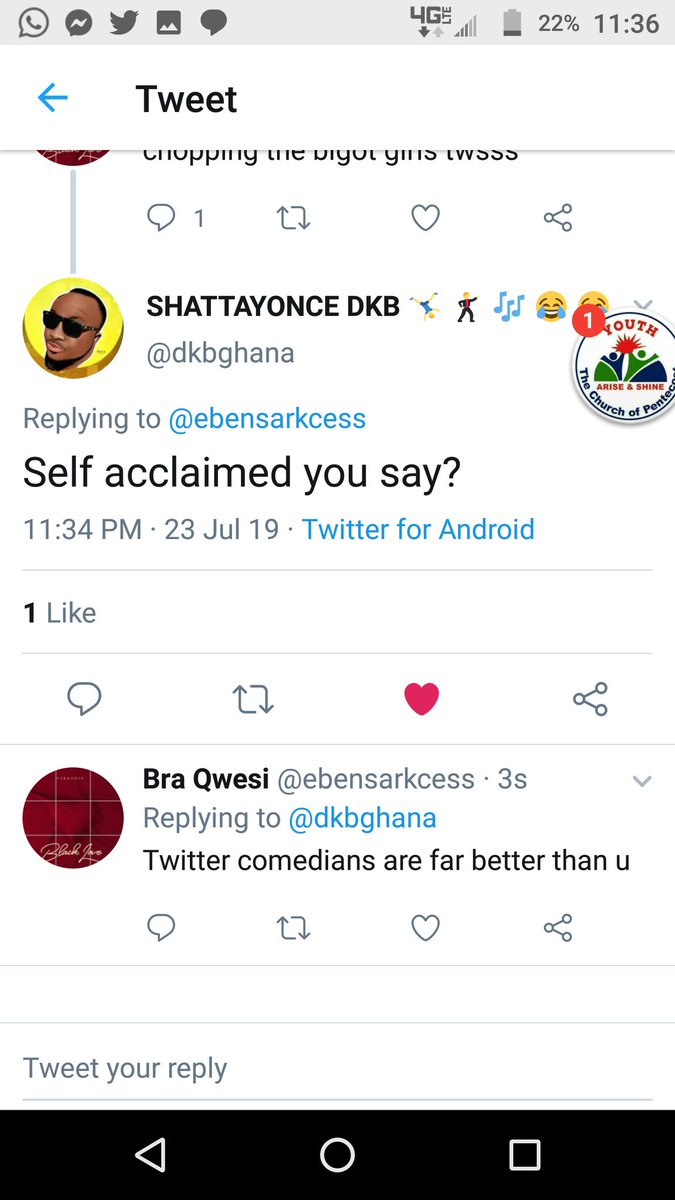Open options chevron on Bra Qwesi's reply
The image size is (675, 1200).
tap(642, 781)
